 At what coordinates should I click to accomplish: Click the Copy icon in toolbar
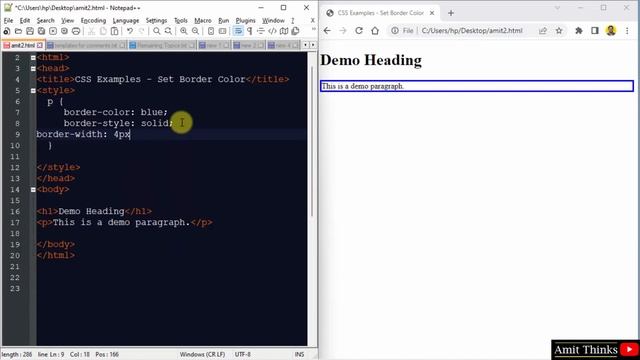pos(103,31)
